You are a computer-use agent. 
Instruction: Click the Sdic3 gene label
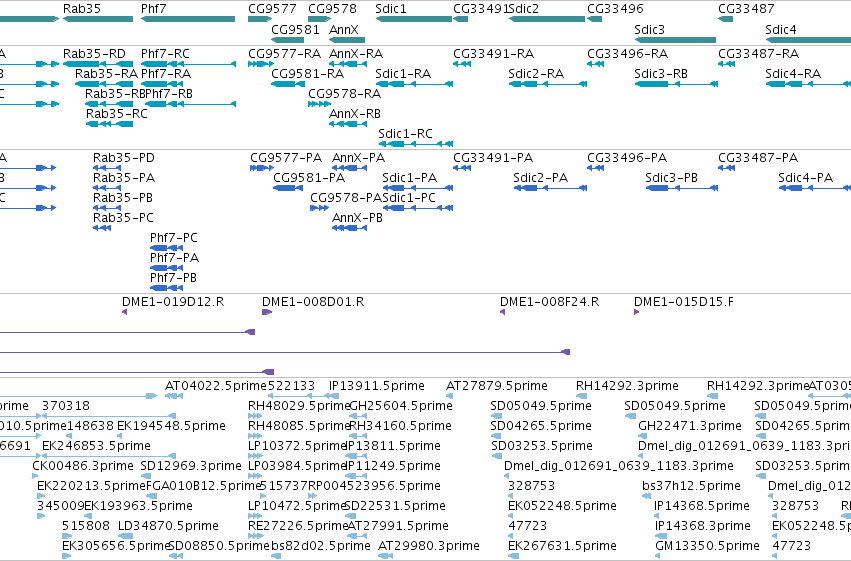tap(649, 29)
